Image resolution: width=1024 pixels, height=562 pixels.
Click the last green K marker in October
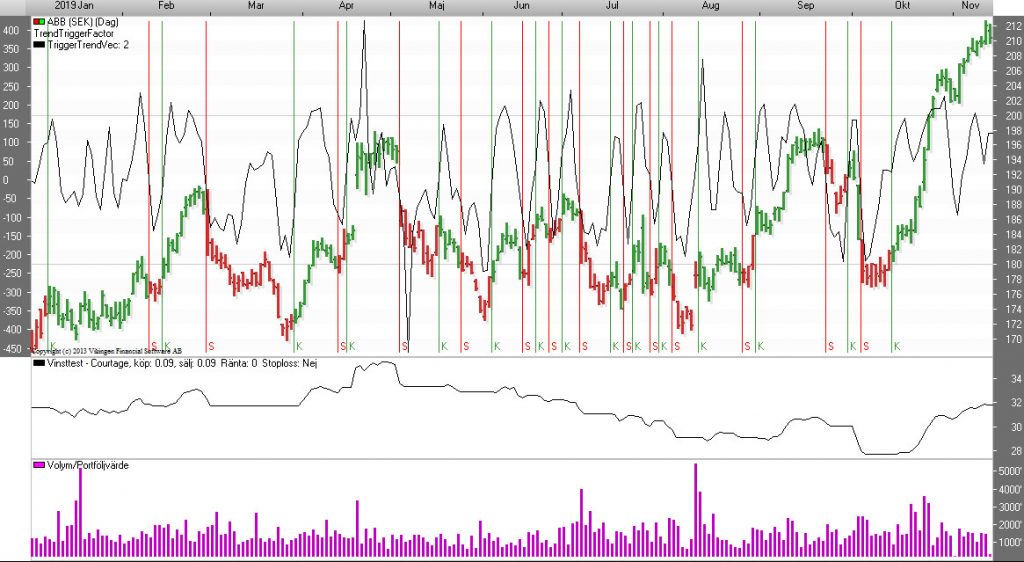896,346
